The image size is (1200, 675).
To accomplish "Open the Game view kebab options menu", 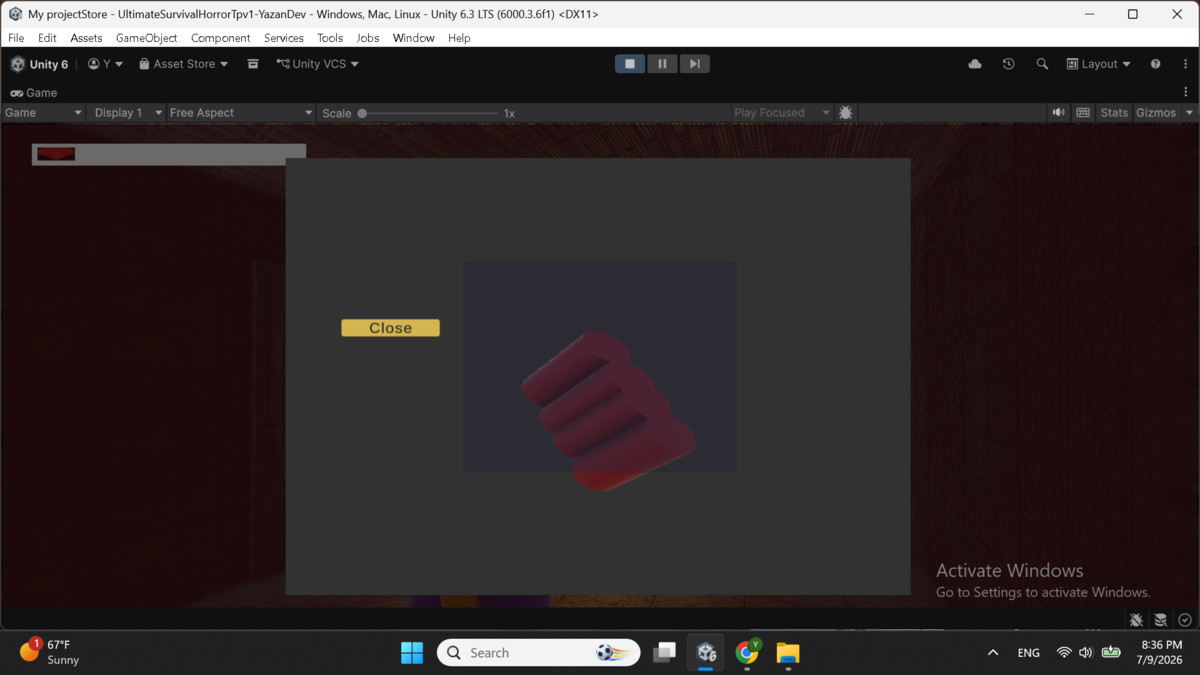I will (x=1186, y=92).
